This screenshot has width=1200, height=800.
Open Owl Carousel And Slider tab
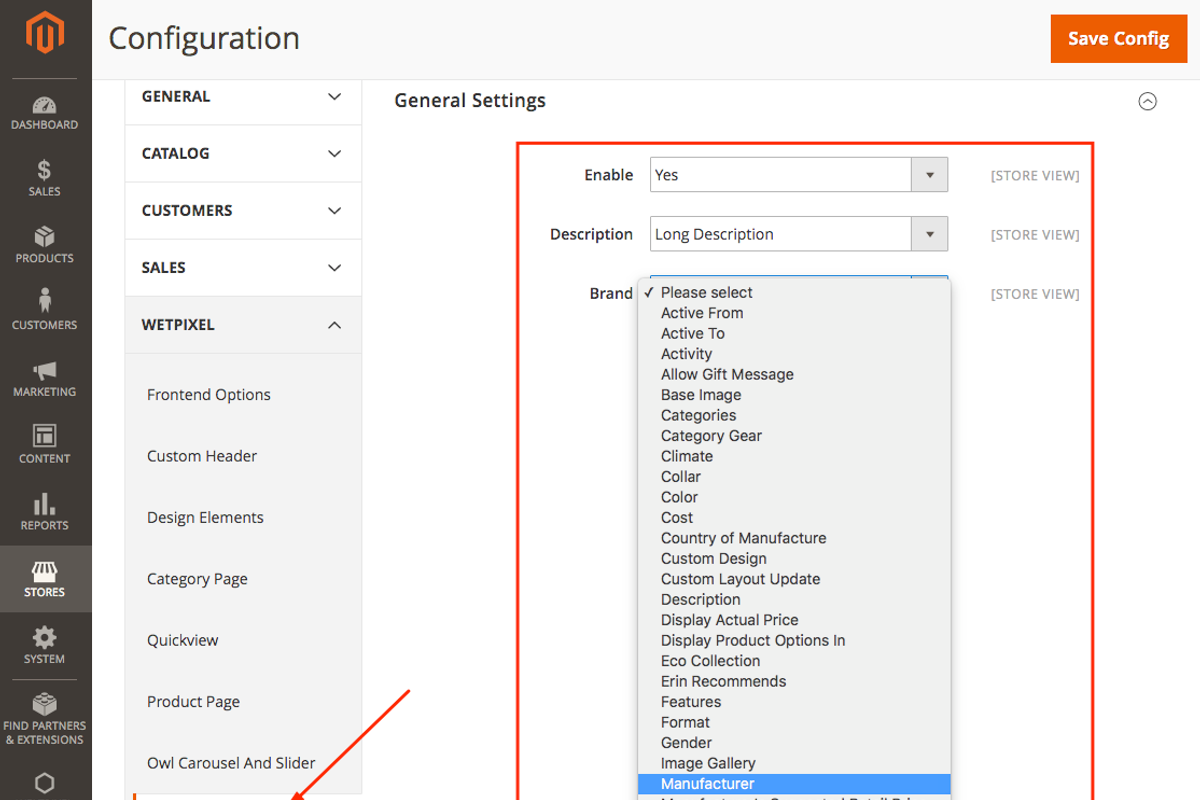(231, 763)
